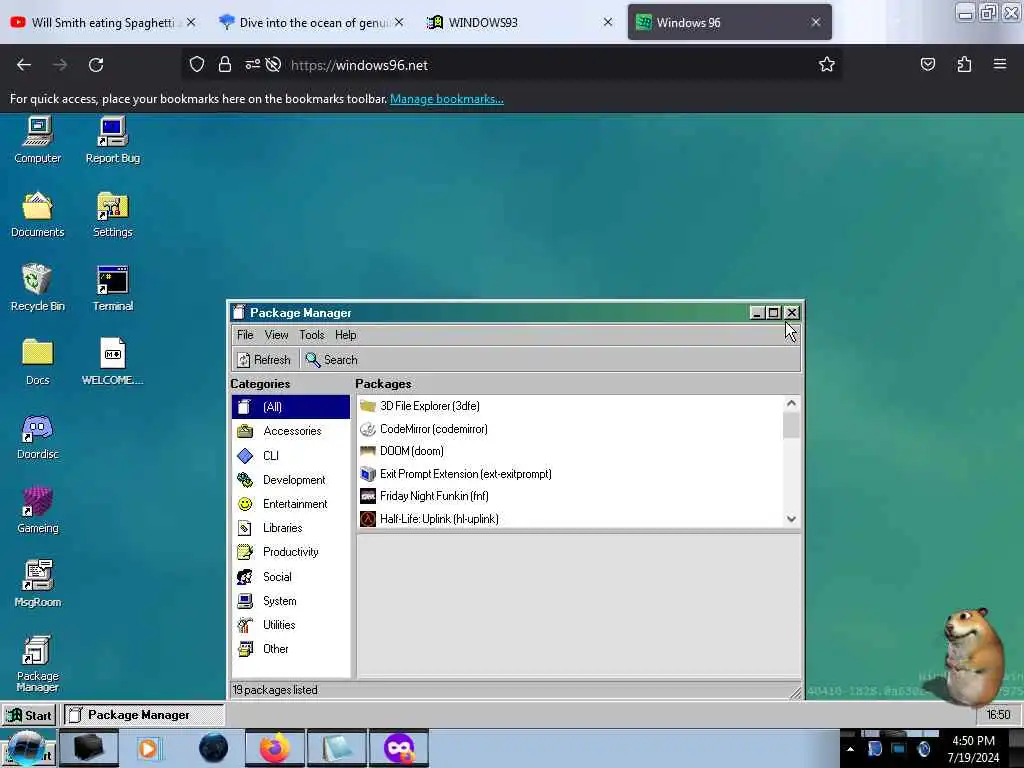Show hidden system tray icons
Image resolution: width=1024 pixels, height=768 pixels.
point(850,749)
